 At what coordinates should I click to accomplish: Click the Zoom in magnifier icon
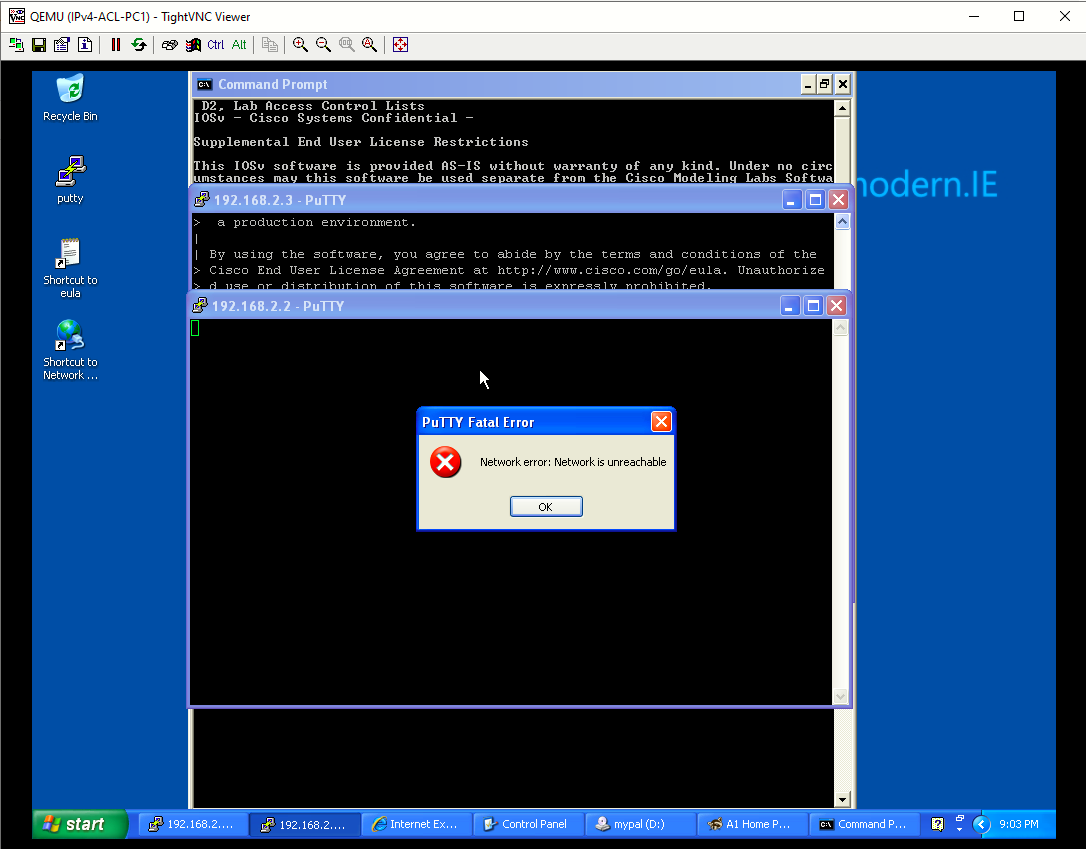coord(300,45)
